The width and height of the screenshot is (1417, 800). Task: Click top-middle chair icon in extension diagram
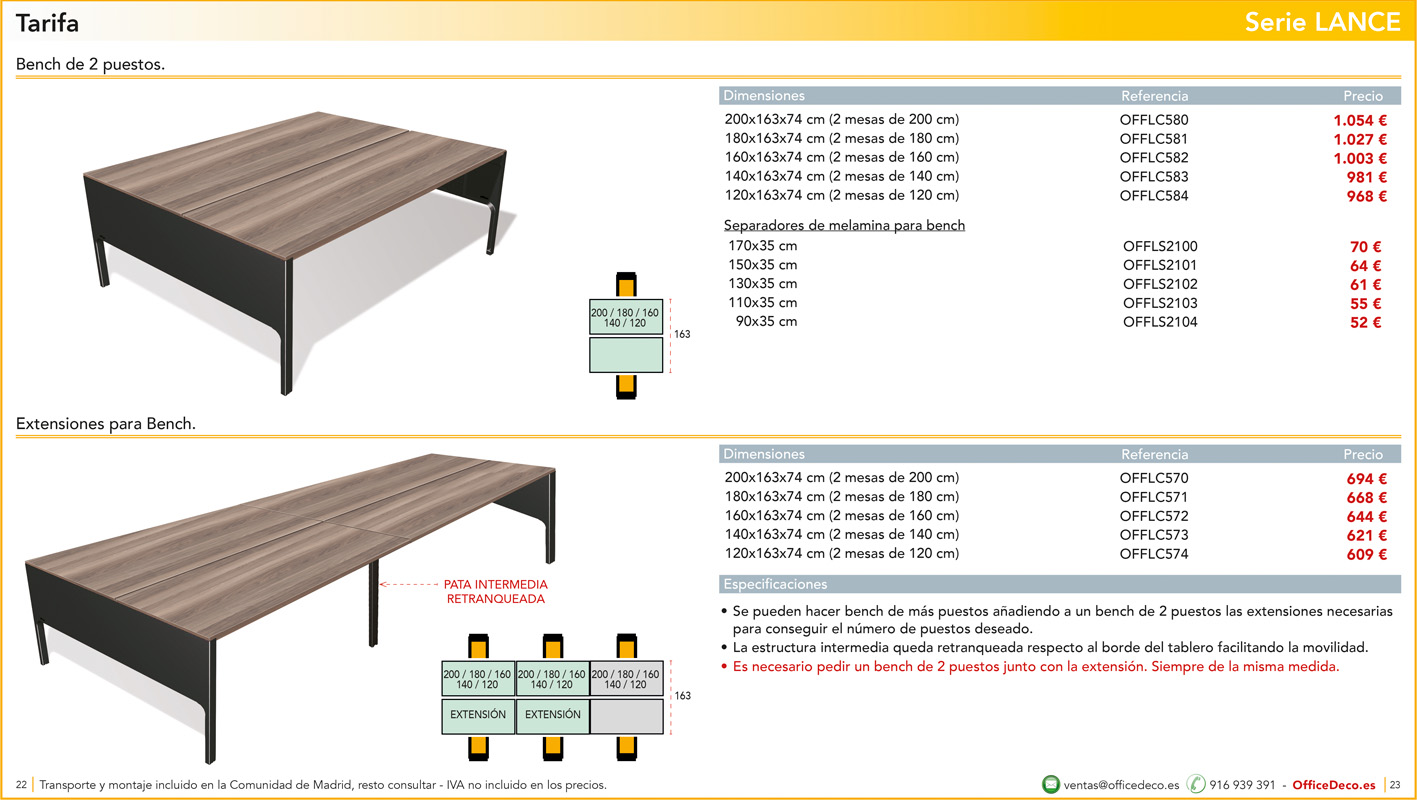552,646
